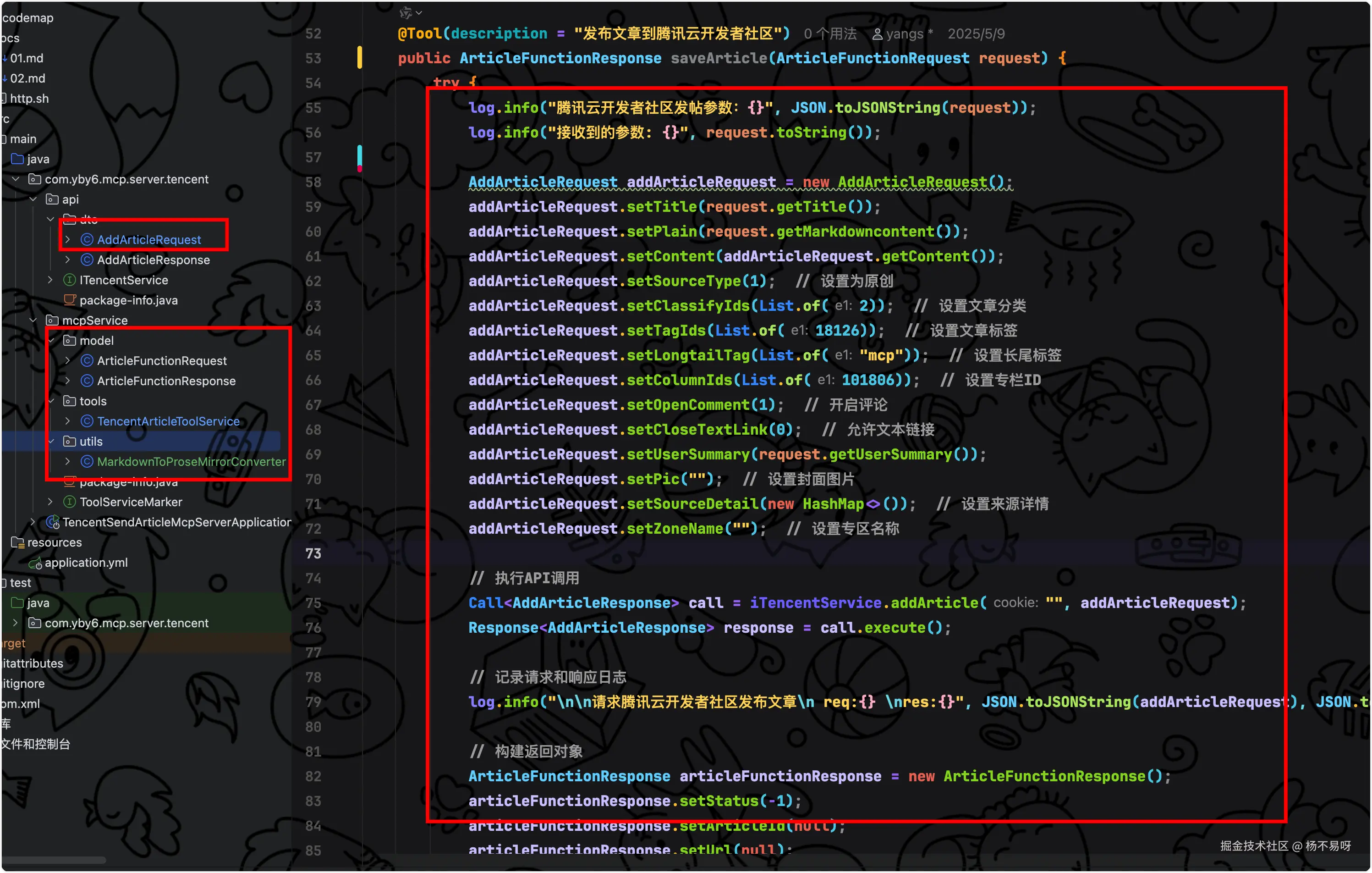The height and width of the screenshot is (873, 1372).
Task: Collapse the mcpService package
Action: pyautogui.click(x=33, y=320)
